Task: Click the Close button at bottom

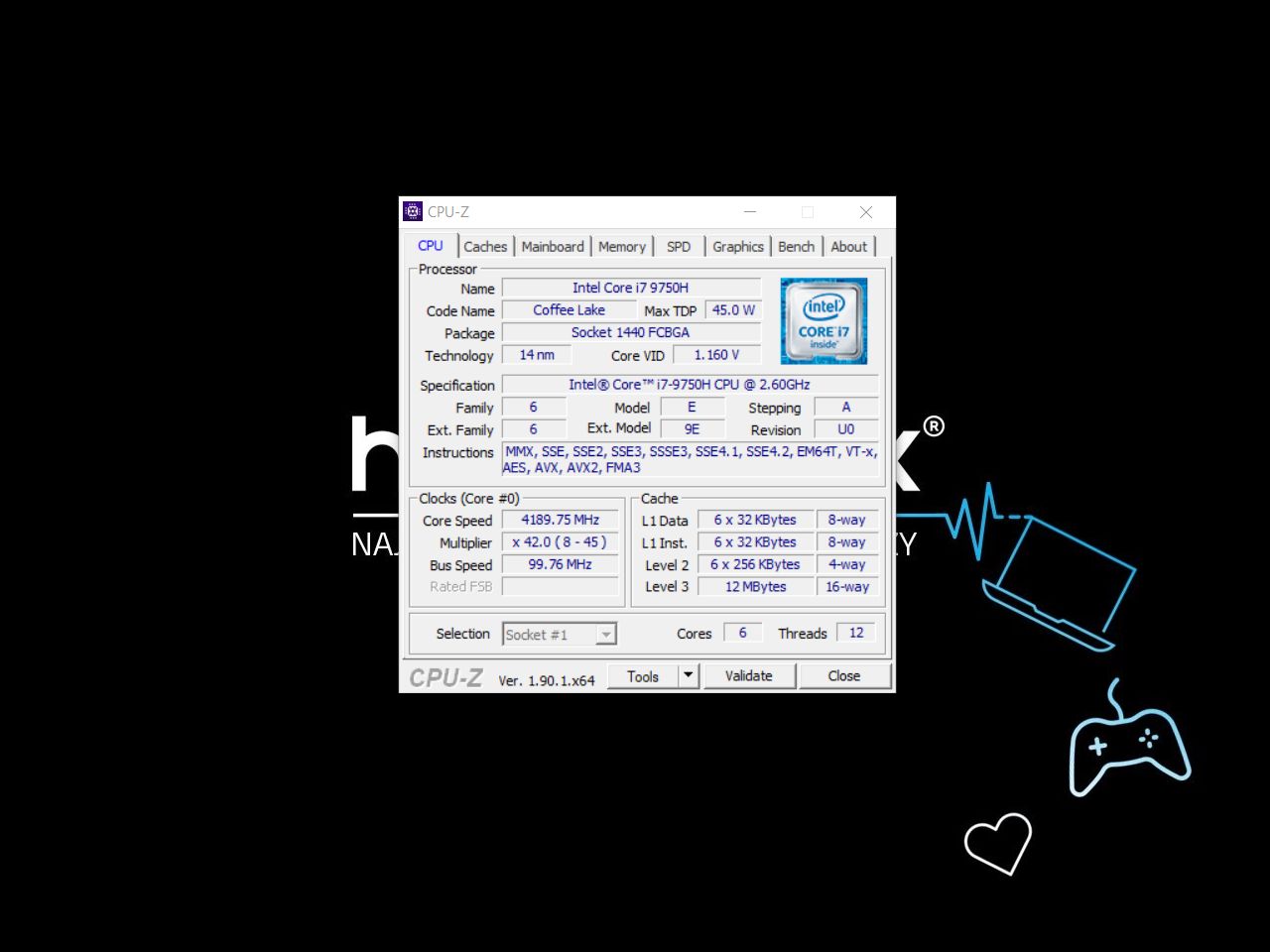Action: coord(844,675)
